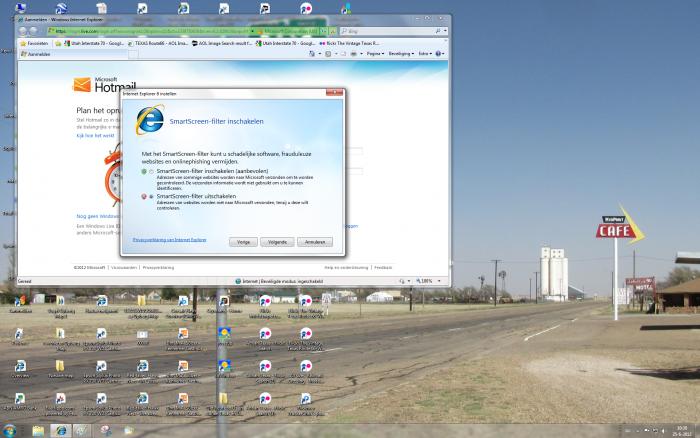700x438 pixels.
Task: Open the Windows Start orb
Action: click(9, 430)
